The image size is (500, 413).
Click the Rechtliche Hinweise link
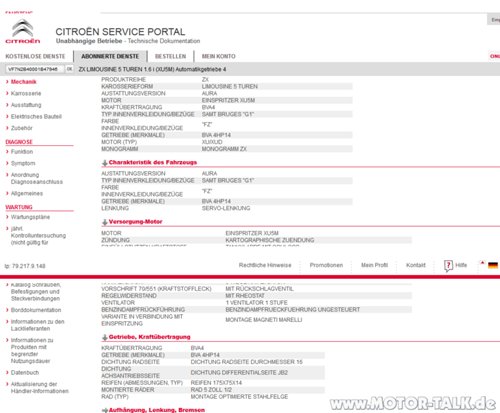pos(265,265)
